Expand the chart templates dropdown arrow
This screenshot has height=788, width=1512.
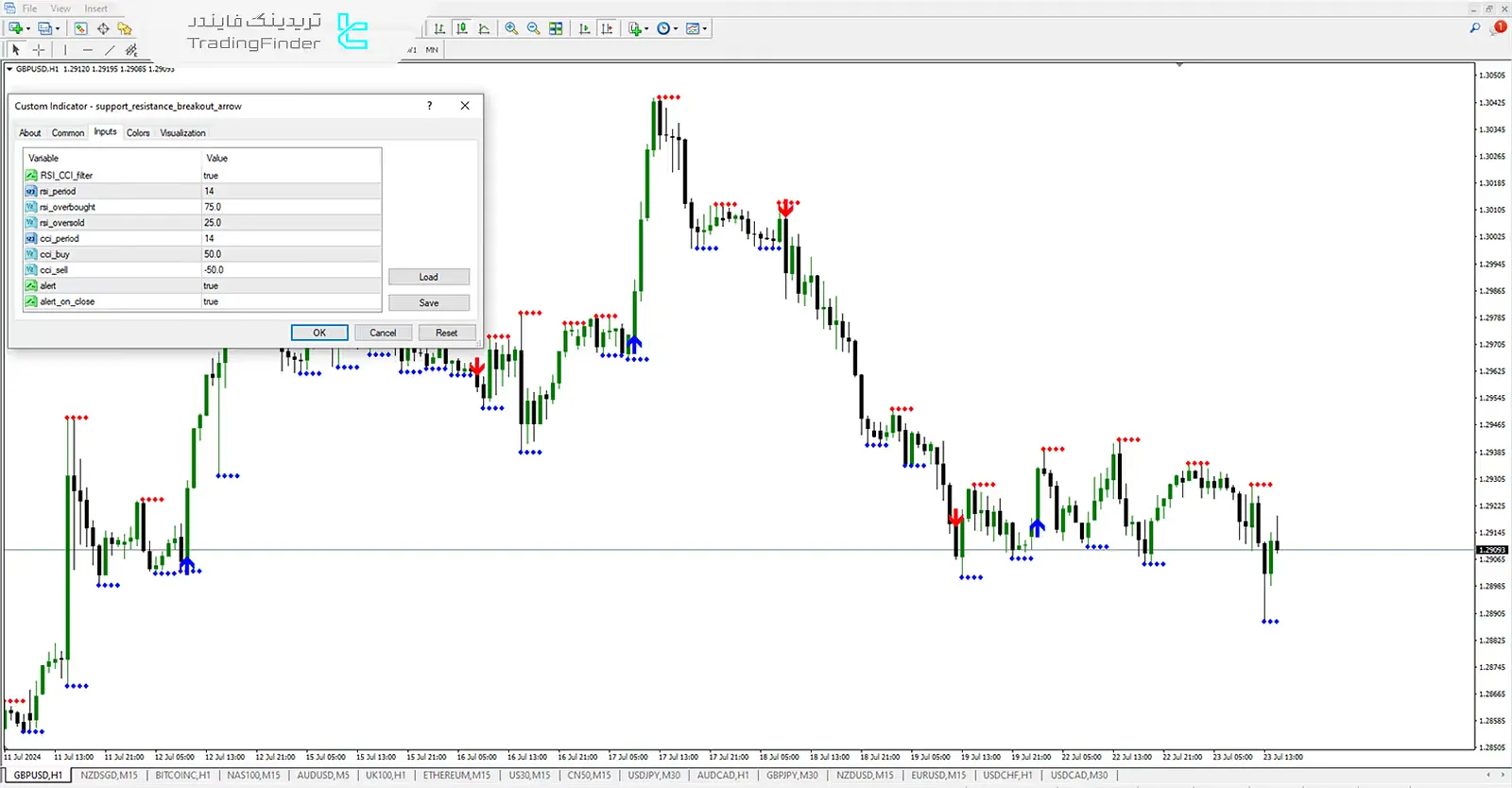tap(705, 29)
